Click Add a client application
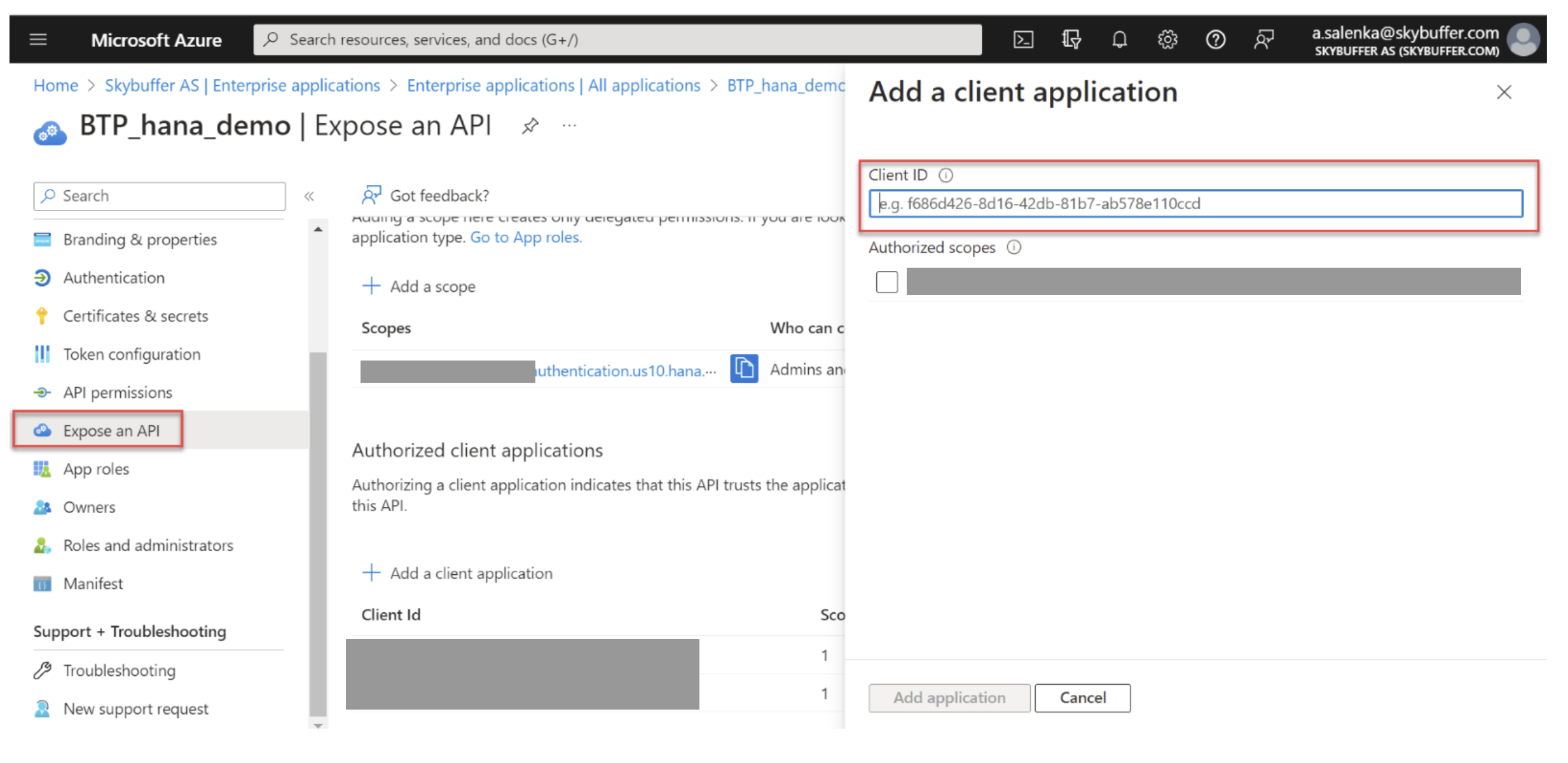 [457, 573]
